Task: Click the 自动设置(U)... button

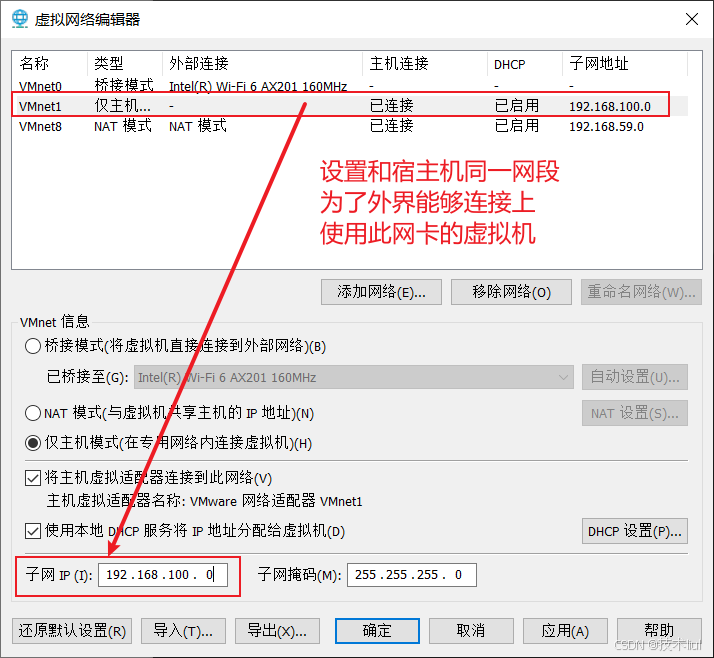Action: pos(635,377)
